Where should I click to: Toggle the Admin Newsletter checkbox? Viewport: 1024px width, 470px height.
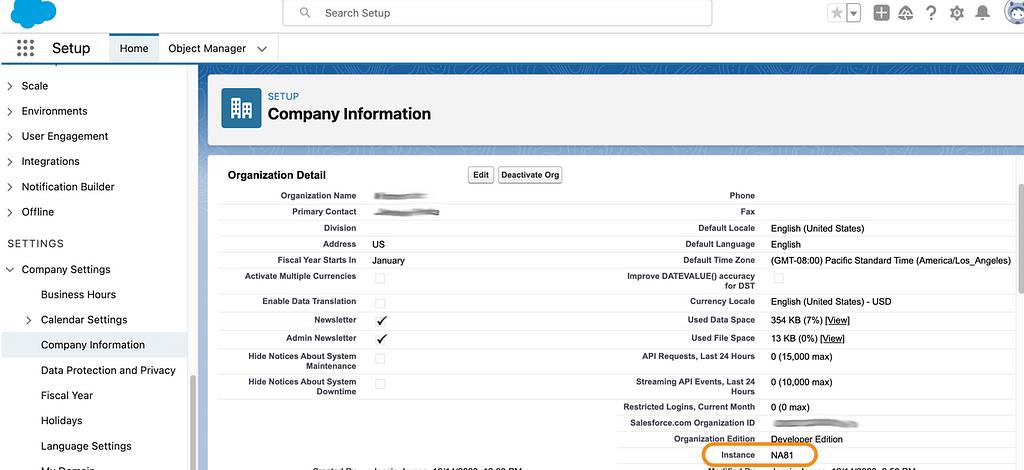380,340
